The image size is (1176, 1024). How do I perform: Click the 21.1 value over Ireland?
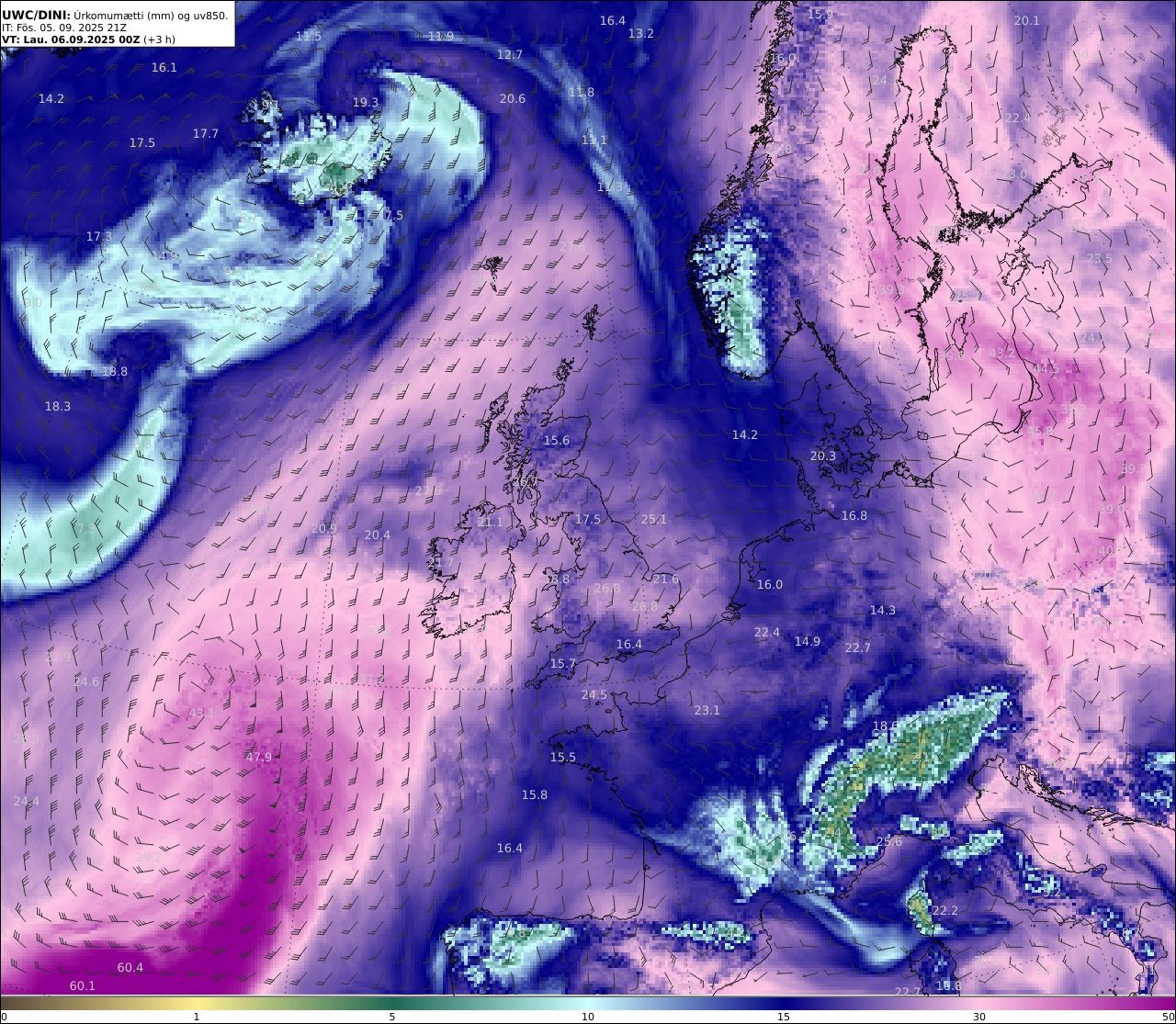click(x=491, y=522)
